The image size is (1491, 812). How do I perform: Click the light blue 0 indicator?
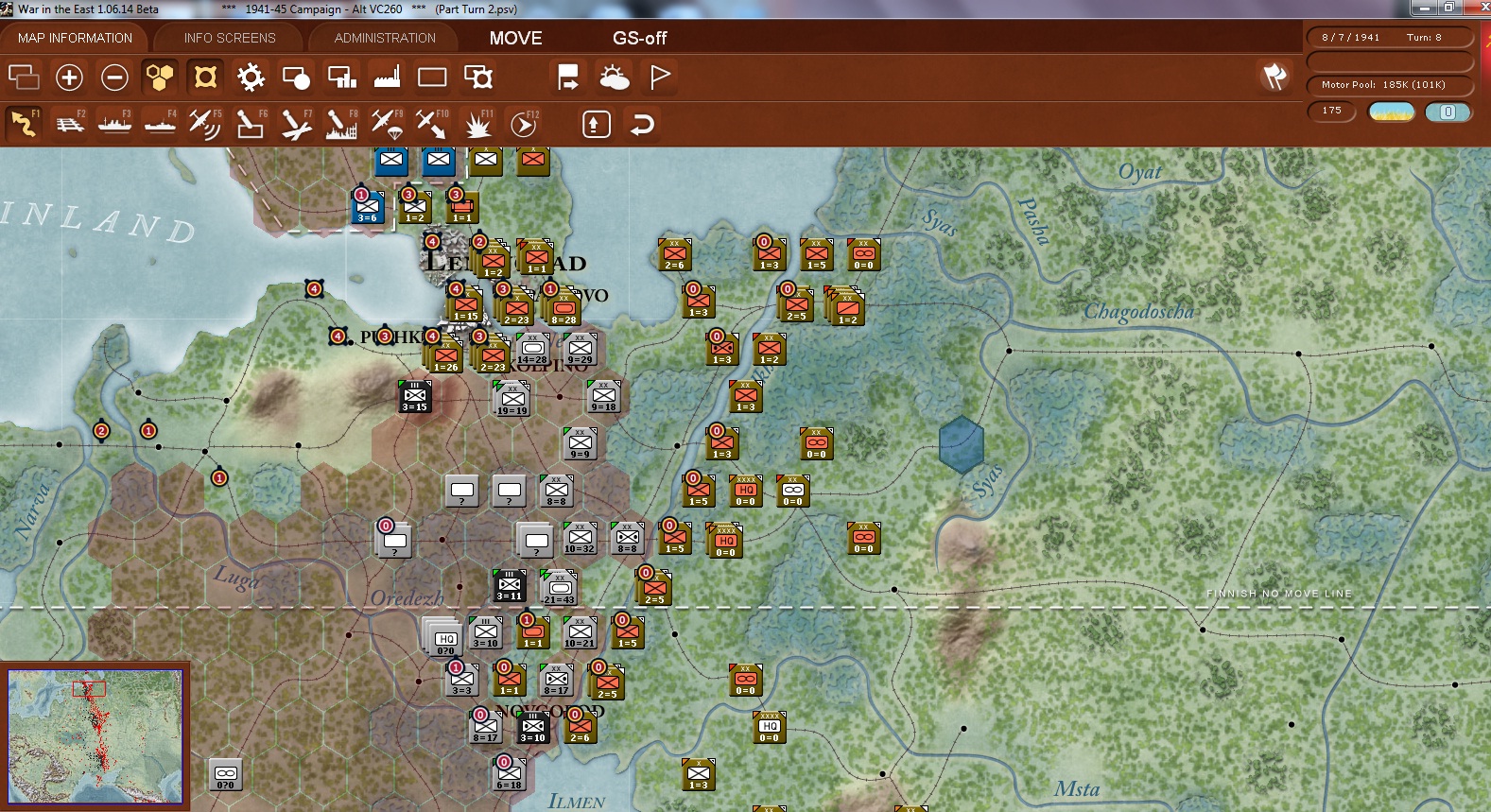[1448, 112]
